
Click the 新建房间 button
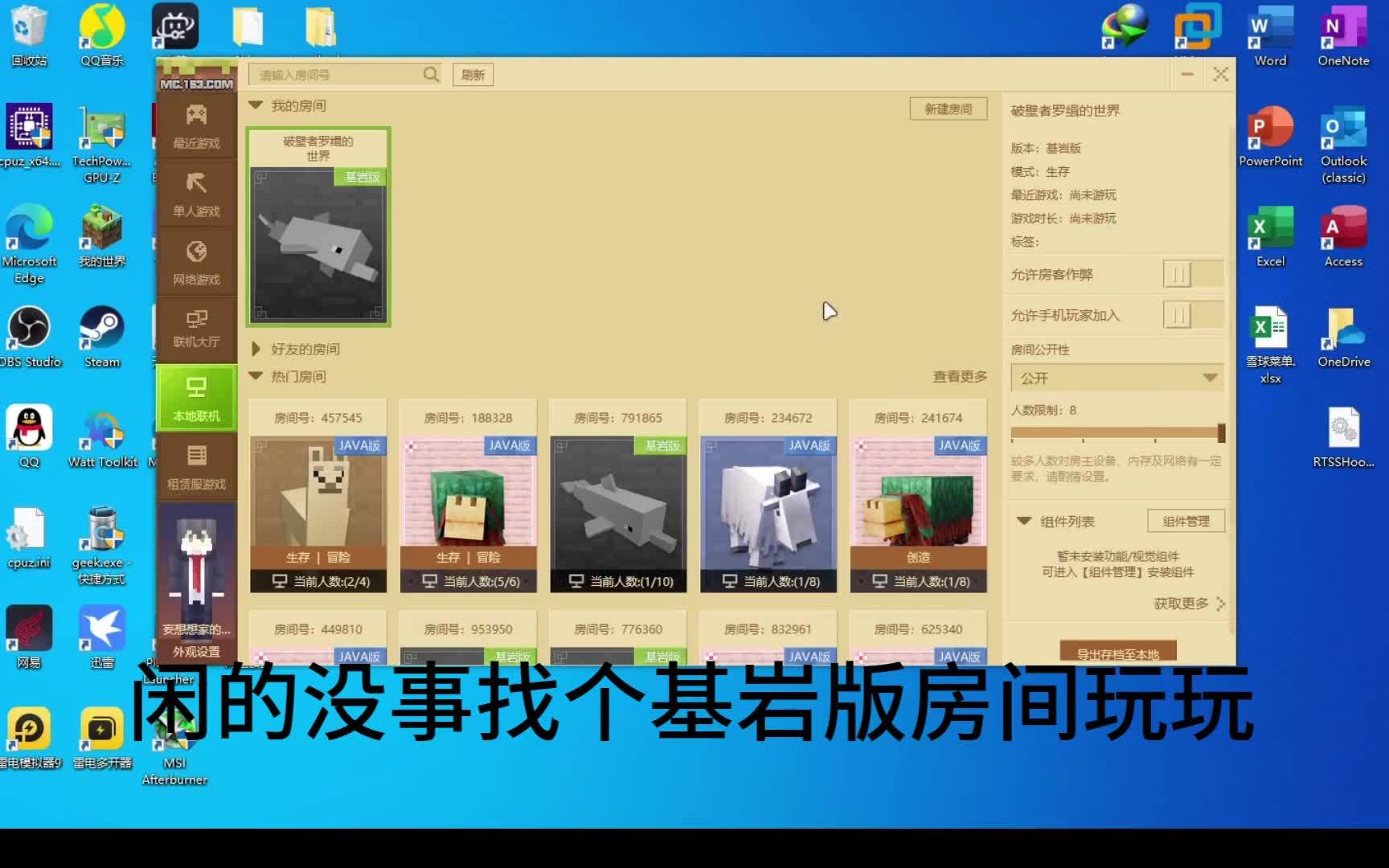coord(949,108)
